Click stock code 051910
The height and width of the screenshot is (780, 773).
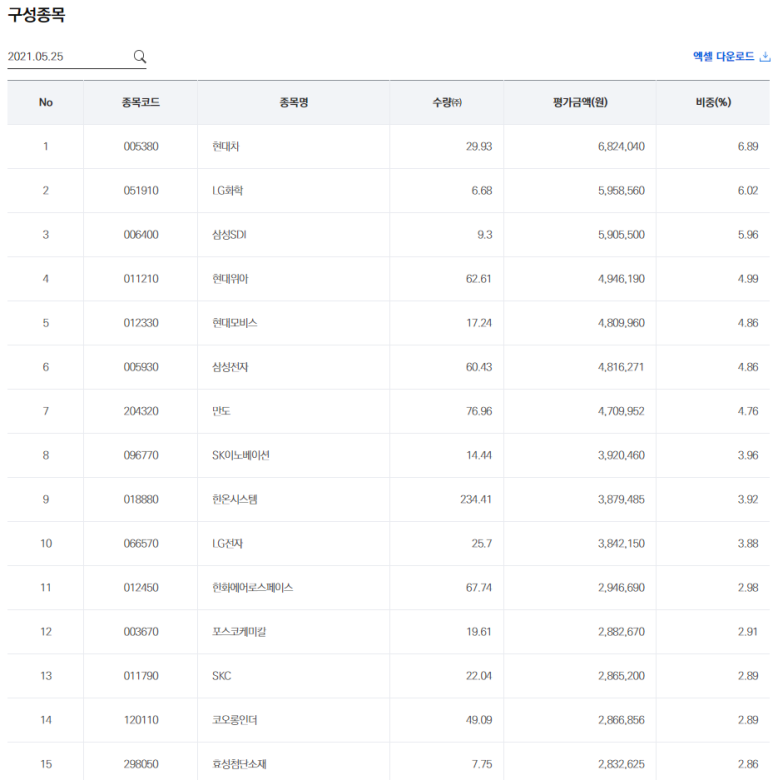tap(141, 191)
